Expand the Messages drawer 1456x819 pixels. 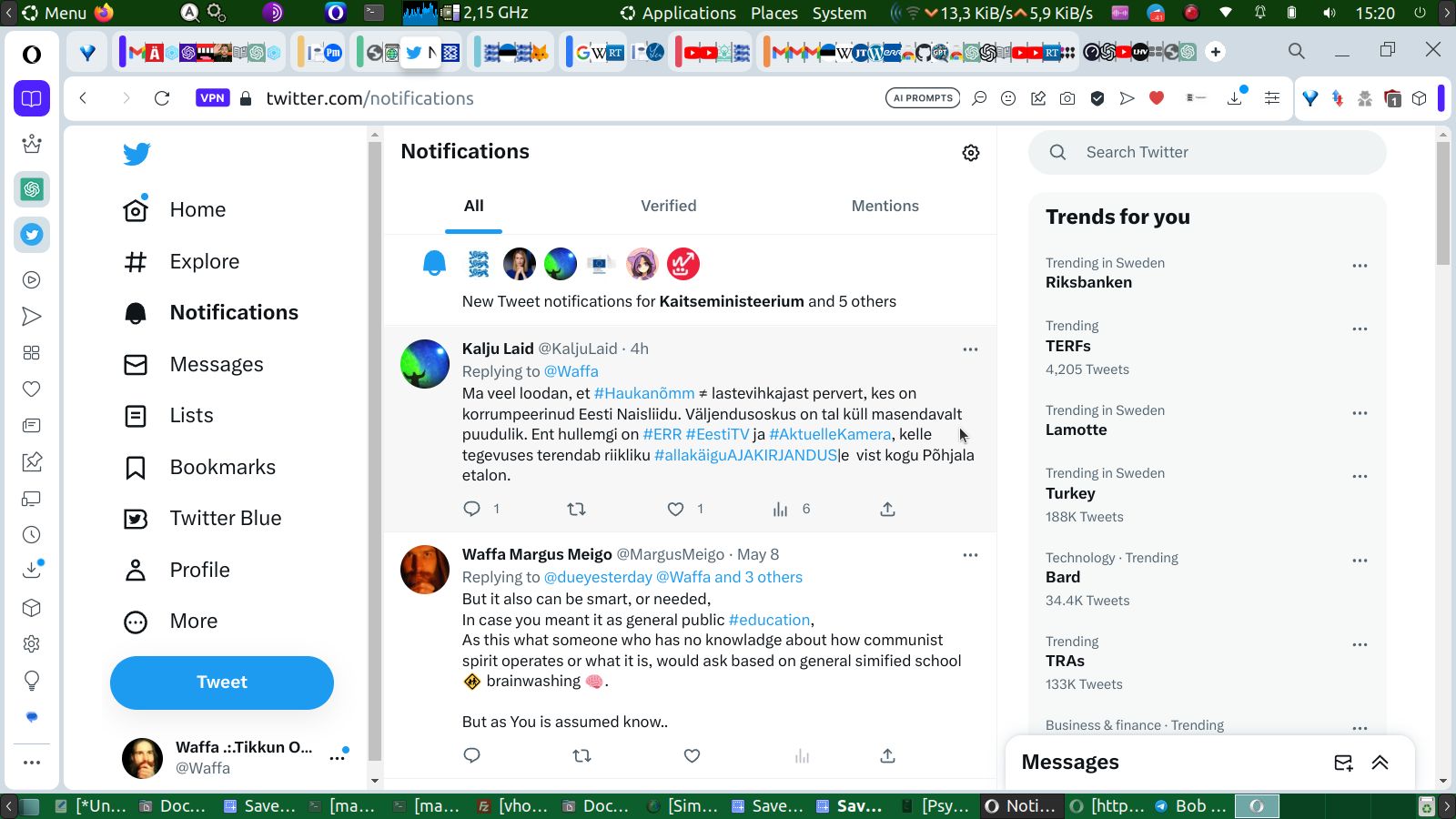pos(1380,763)
